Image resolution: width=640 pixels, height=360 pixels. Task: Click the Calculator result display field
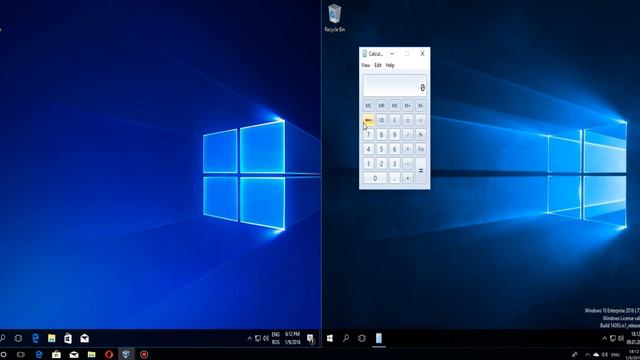click(394, 85)
